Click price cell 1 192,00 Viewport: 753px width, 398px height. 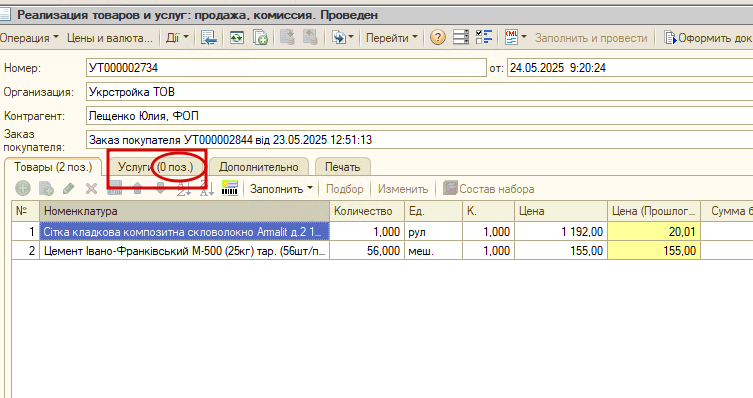coord(561,232)
